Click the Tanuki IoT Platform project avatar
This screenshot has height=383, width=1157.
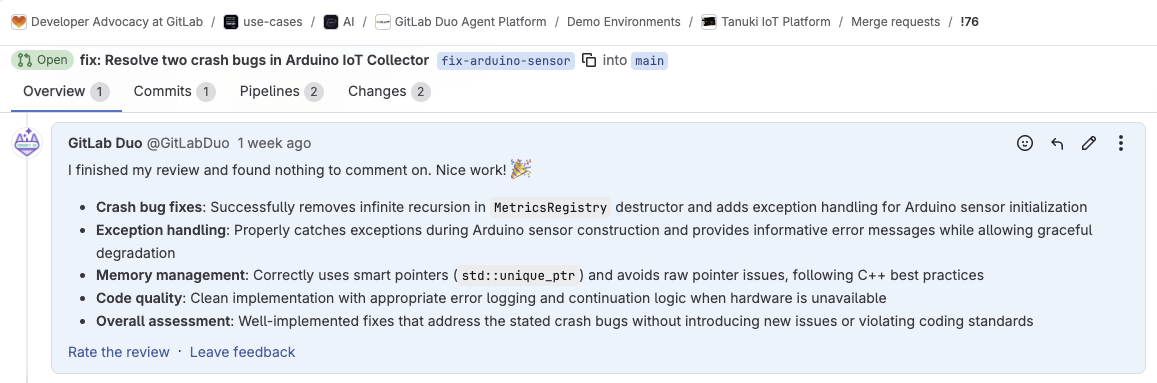click(709, 21)
